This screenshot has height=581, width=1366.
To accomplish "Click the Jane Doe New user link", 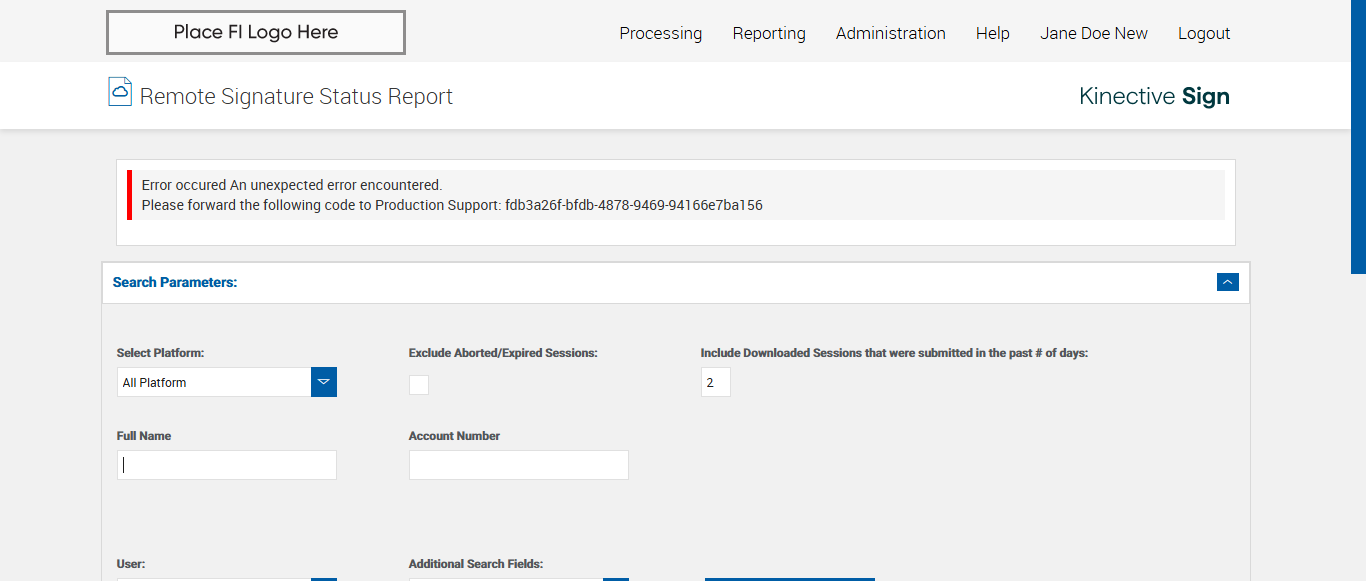I will coord(1094,33).
